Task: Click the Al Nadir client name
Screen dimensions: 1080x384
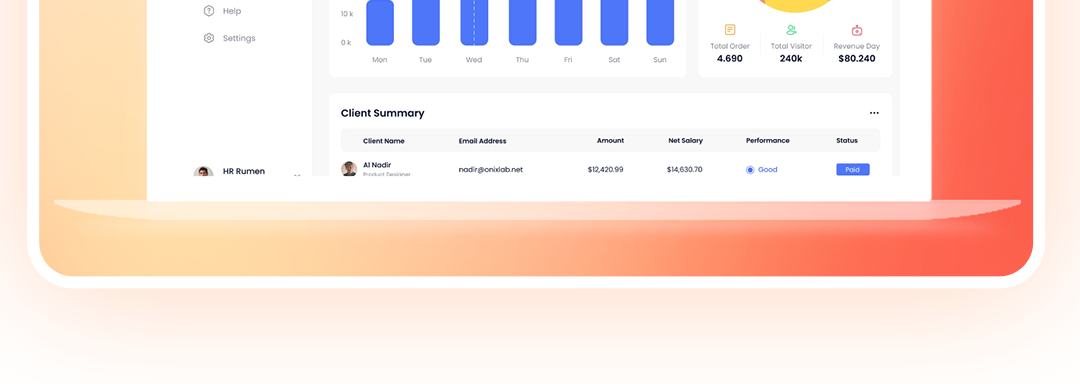Action: point(377,165)
